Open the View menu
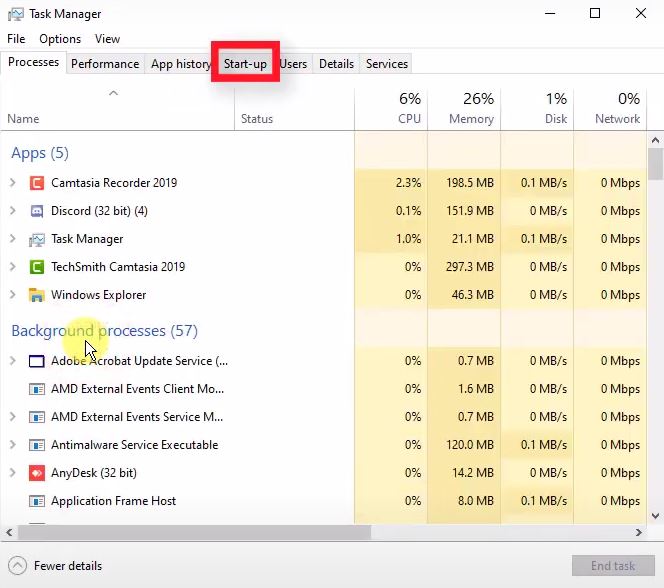Screen dimensions: 664x588 (107, 39)
